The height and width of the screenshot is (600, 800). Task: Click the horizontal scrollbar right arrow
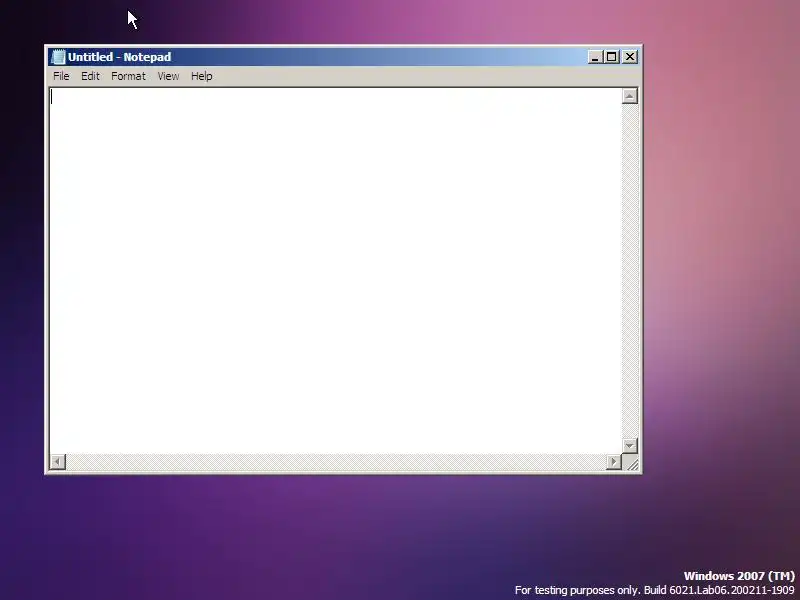pyautogui.click(x=614, y=462)
